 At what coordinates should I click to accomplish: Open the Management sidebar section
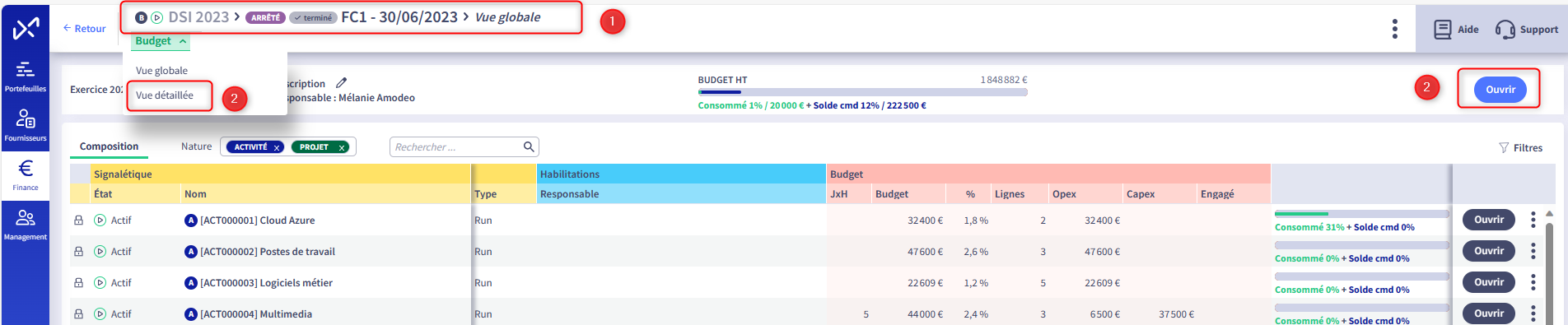(26, 224)
